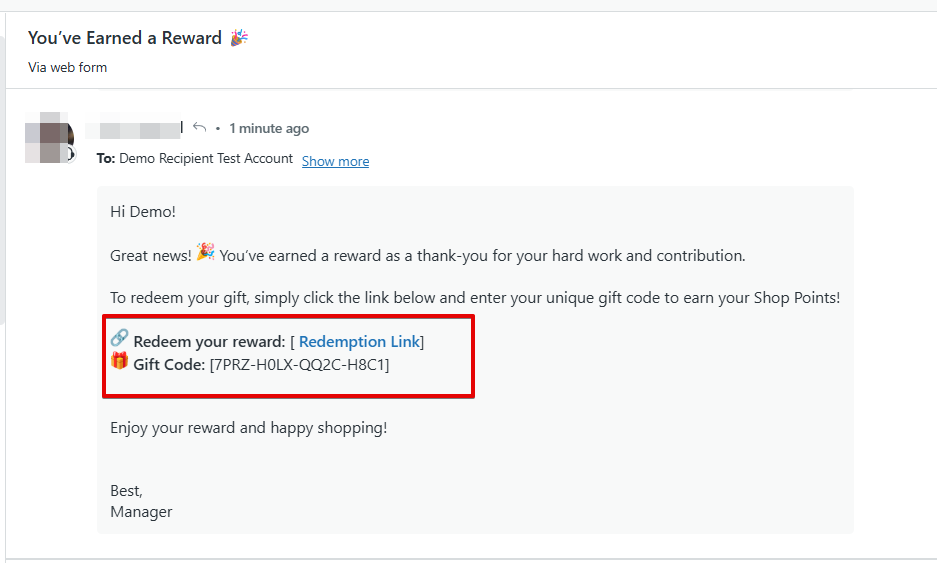Click the You've Earned a Reward subject title
Screen dimensions: 937x563
(125, 38)
